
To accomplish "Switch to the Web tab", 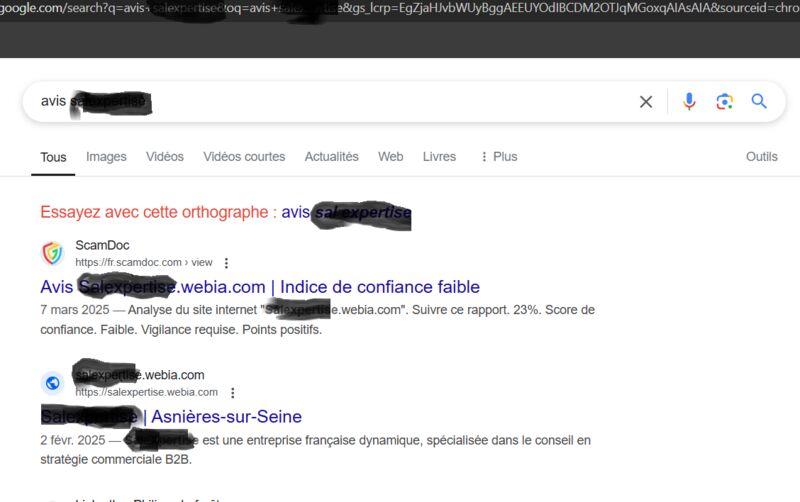I will (x=390, y=157).
